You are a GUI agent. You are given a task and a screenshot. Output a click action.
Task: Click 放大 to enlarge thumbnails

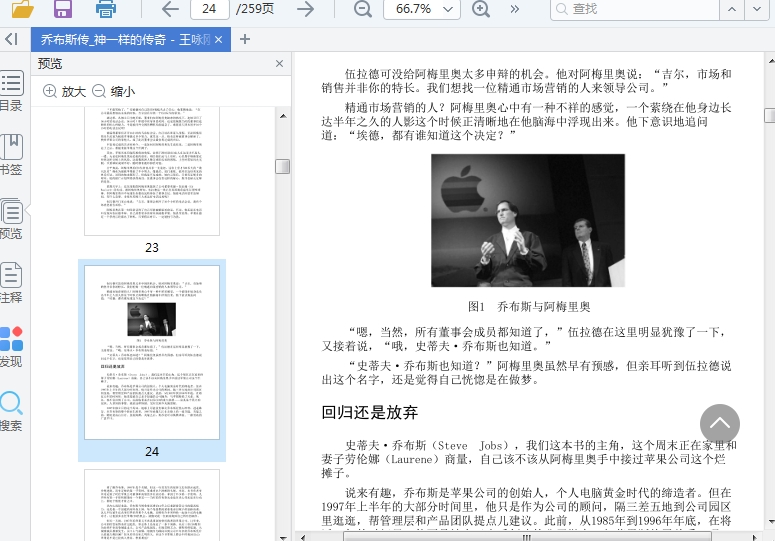pos(64,91)
